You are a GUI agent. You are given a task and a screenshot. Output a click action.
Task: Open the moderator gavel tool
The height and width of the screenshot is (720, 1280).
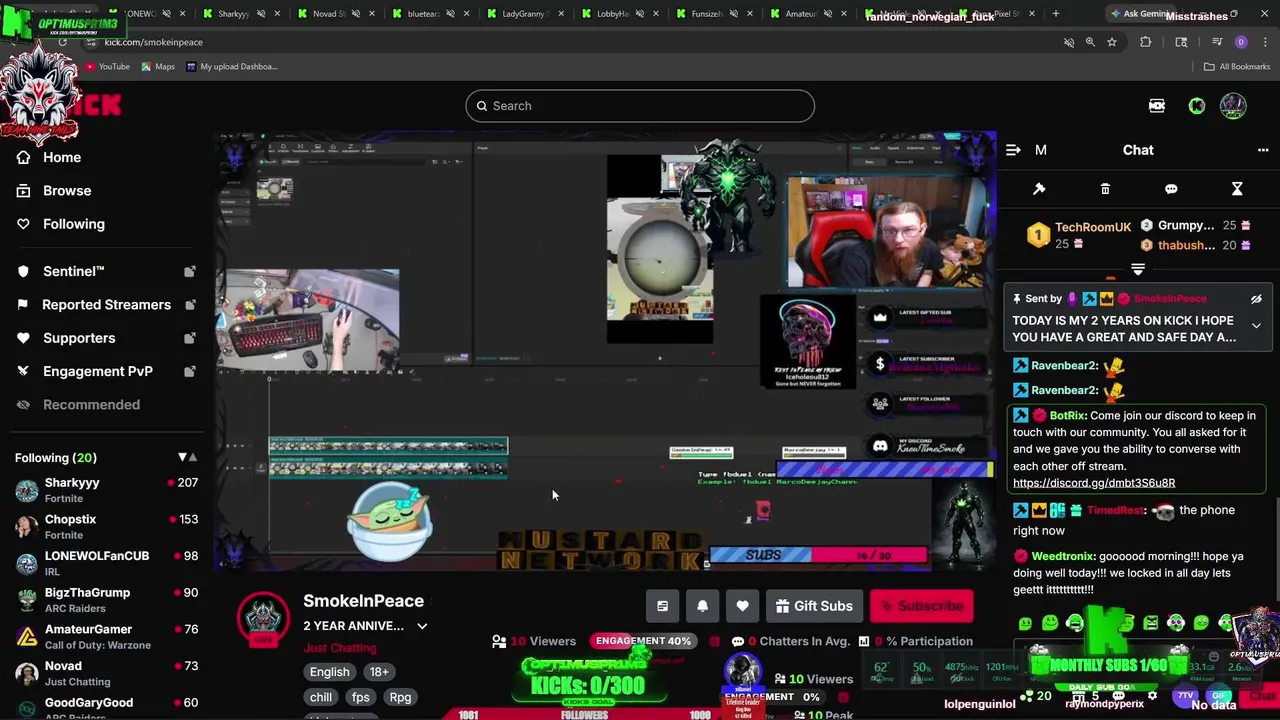click(1039, 189)
